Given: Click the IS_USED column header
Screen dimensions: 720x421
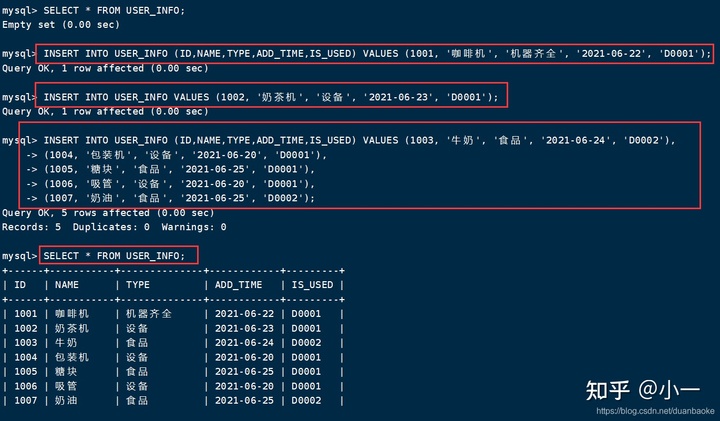Looking at the screenshot, I should coord(312,285).
